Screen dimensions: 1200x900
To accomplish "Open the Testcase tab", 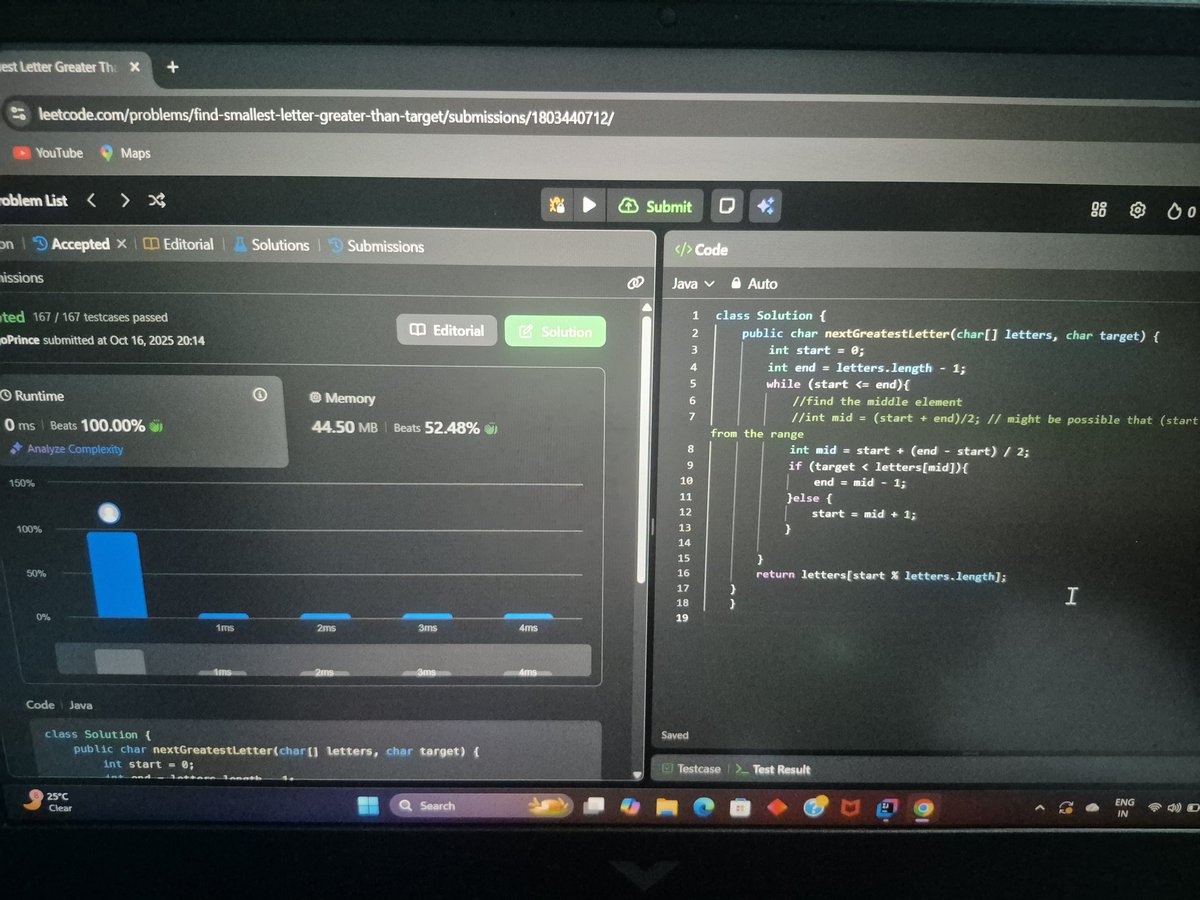I will tap(691, 769).
